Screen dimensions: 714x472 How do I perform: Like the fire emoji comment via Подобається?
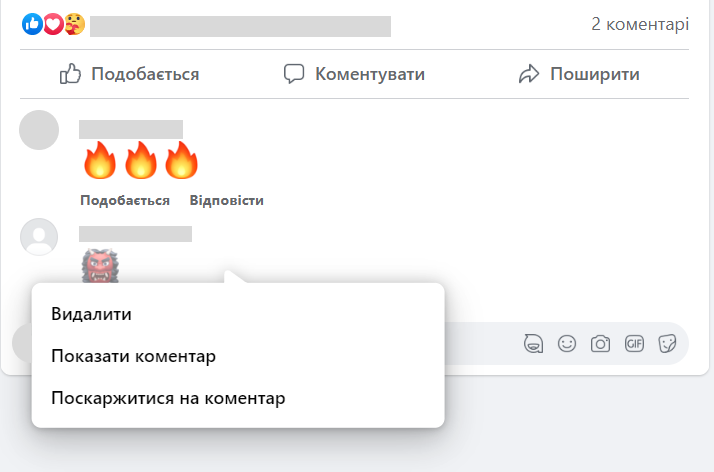pyautogui.click(x=125, y=200)
